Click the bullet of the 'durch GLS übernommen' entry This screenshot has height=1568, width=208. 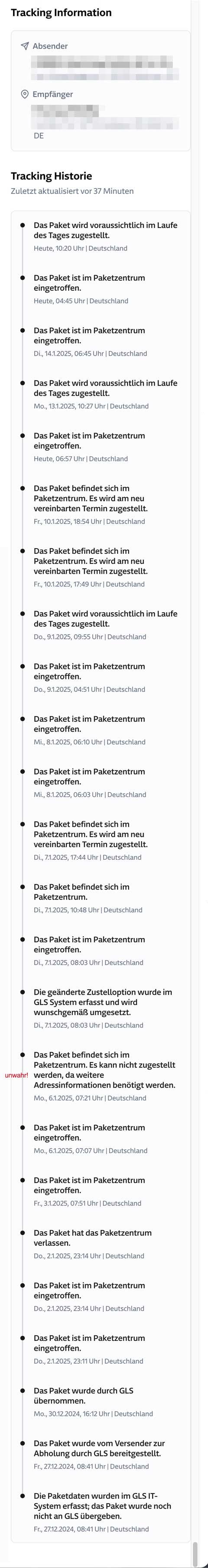23,1391
